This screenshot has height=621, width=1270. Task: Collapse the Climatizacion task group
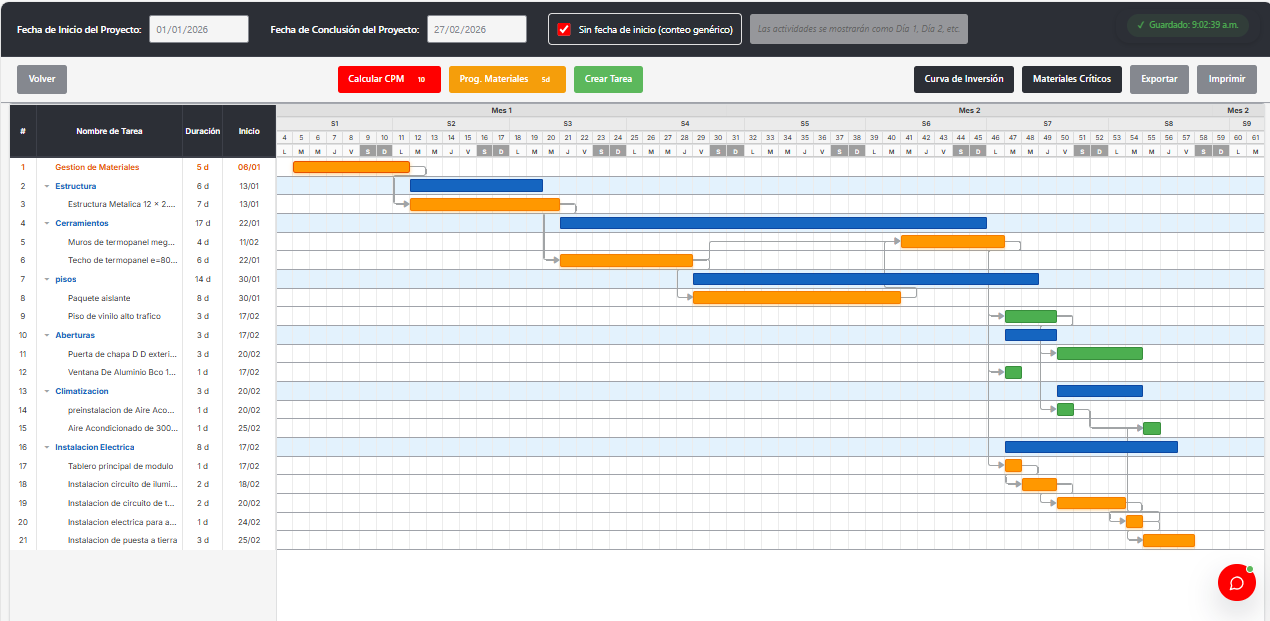47,391
